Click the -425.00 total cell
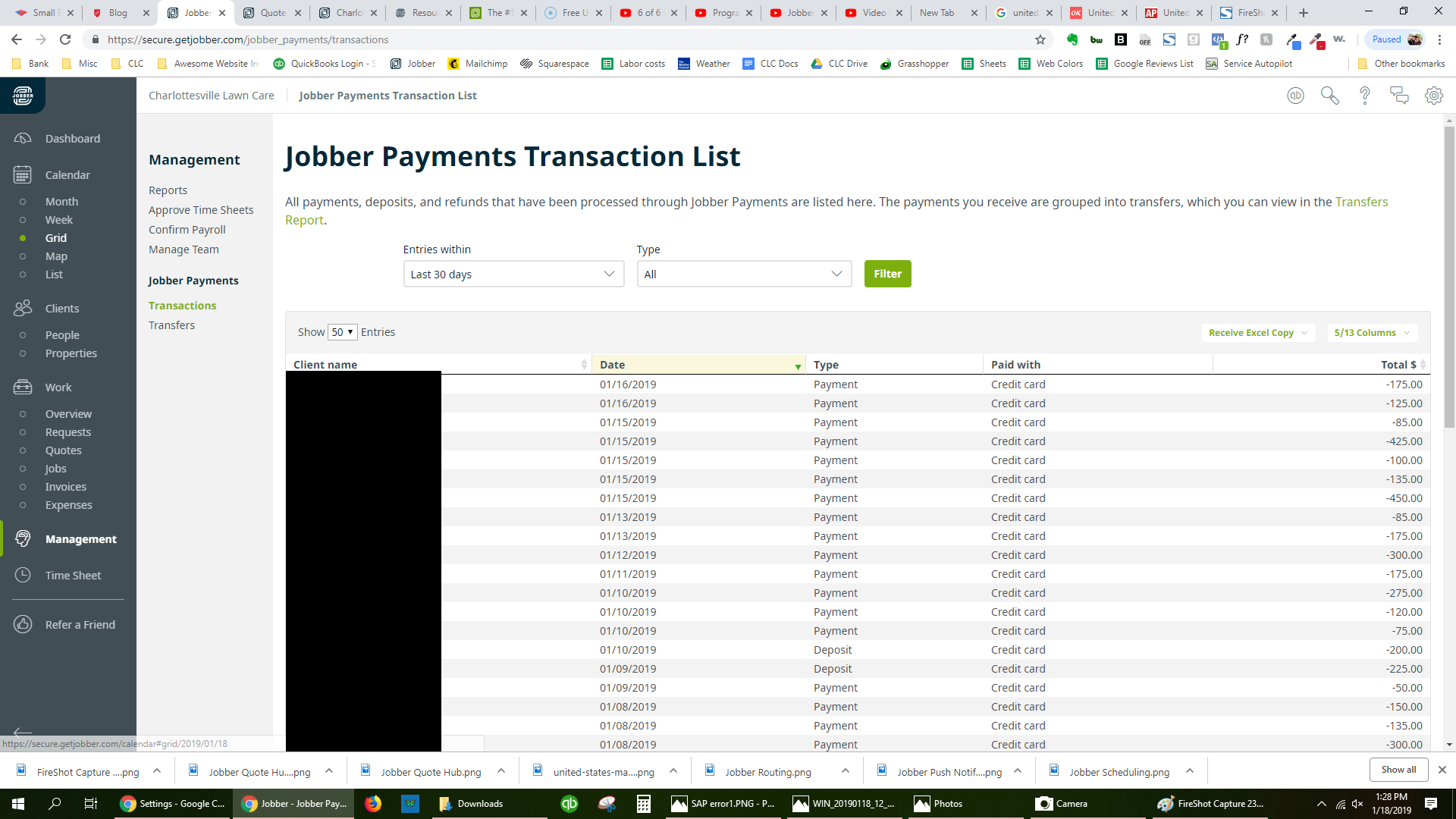Screen dimensions: 1456x819 [1404, 441]
